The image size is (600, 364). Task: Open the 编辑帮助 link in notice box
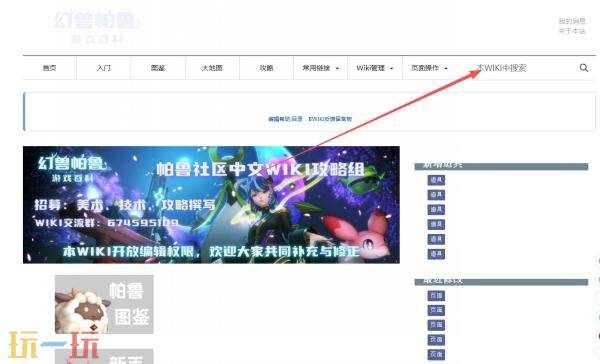pos(285,119)
